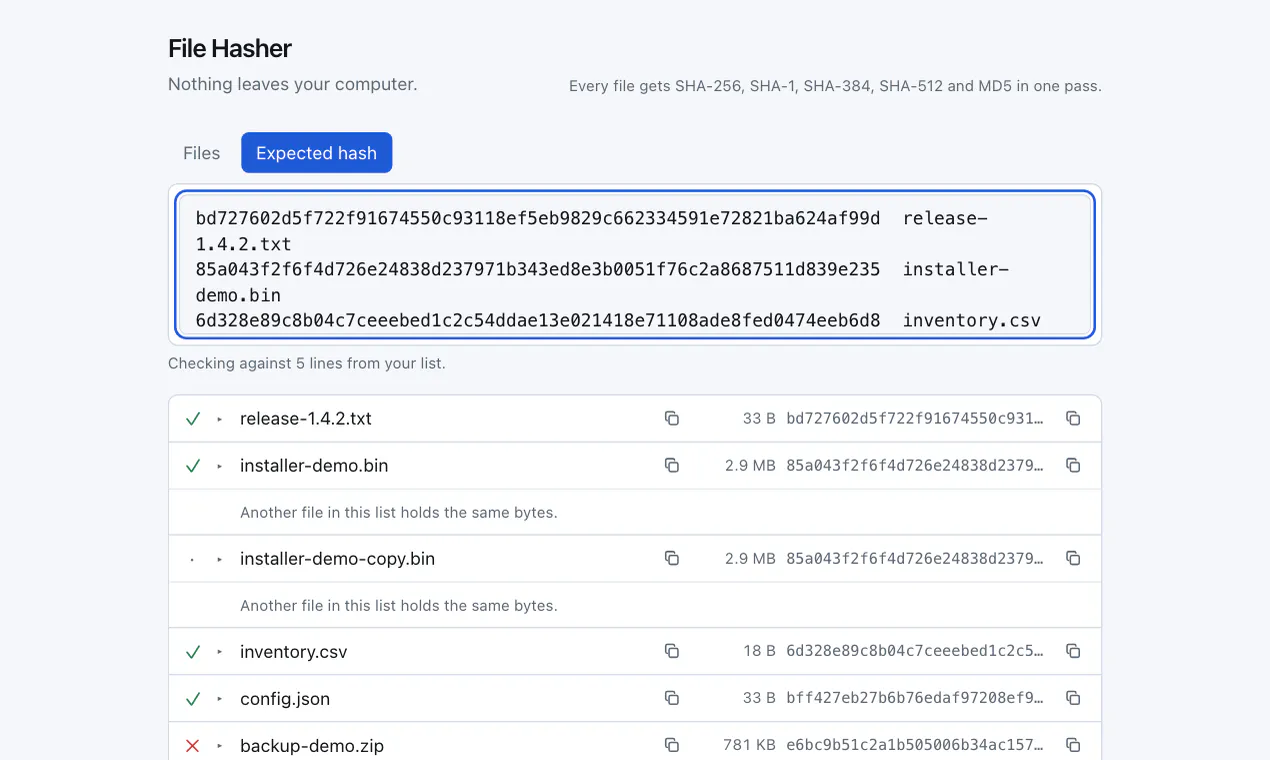The height and width of the screenshot is (760, 1270).
Task: Copy the inventory.csv file name
Action: click(672, 651)
